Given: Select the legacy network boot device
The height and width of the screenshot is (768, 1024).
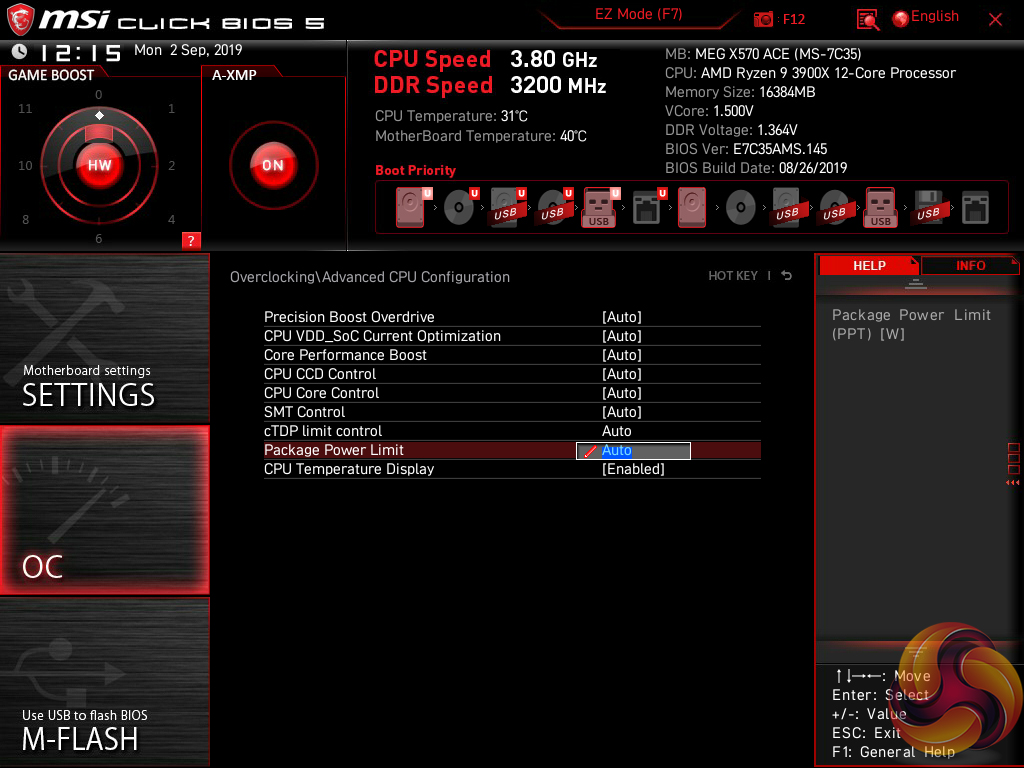Looking at the screenshot, I should tap(975, 207).
